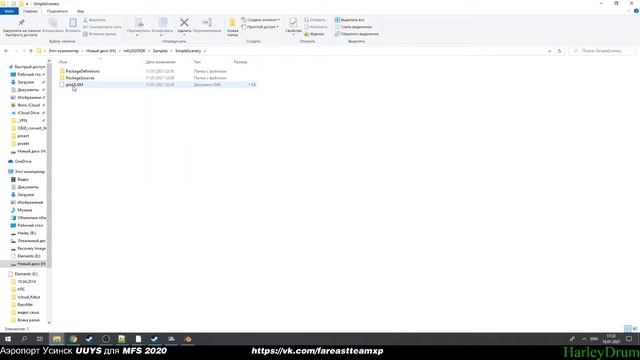Sort by the Size (Размер) column header

[x=240, y=62]
